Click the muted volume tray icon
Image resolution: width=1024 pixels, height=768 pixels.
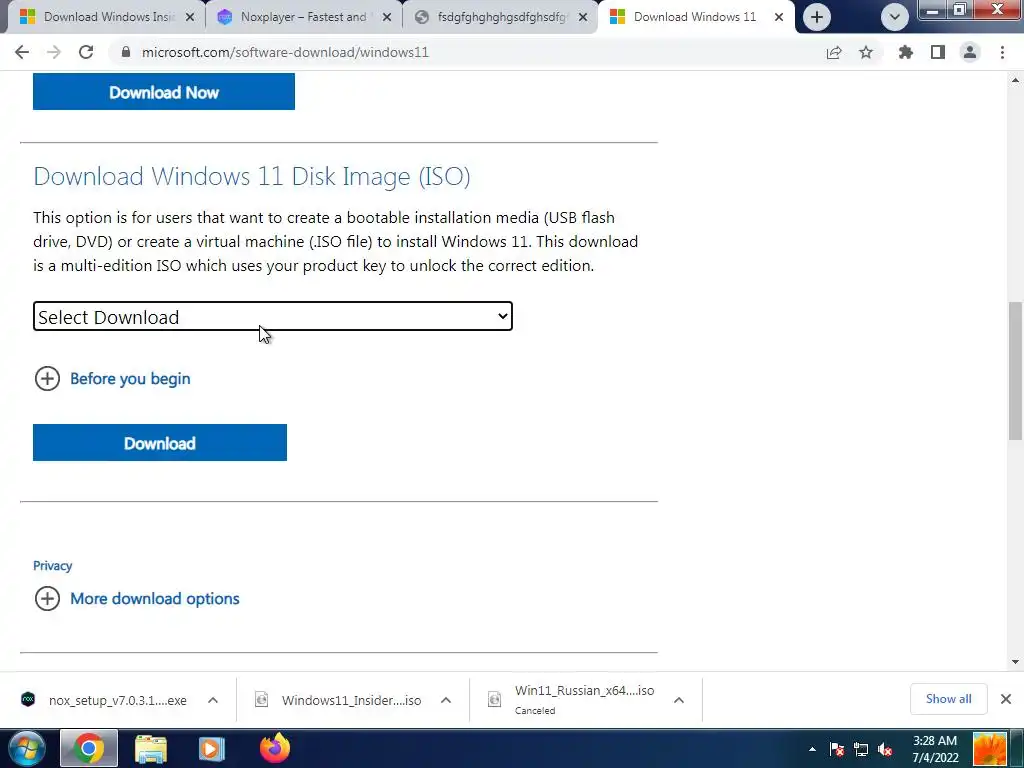pyautogui.click(x=886, y=749)
